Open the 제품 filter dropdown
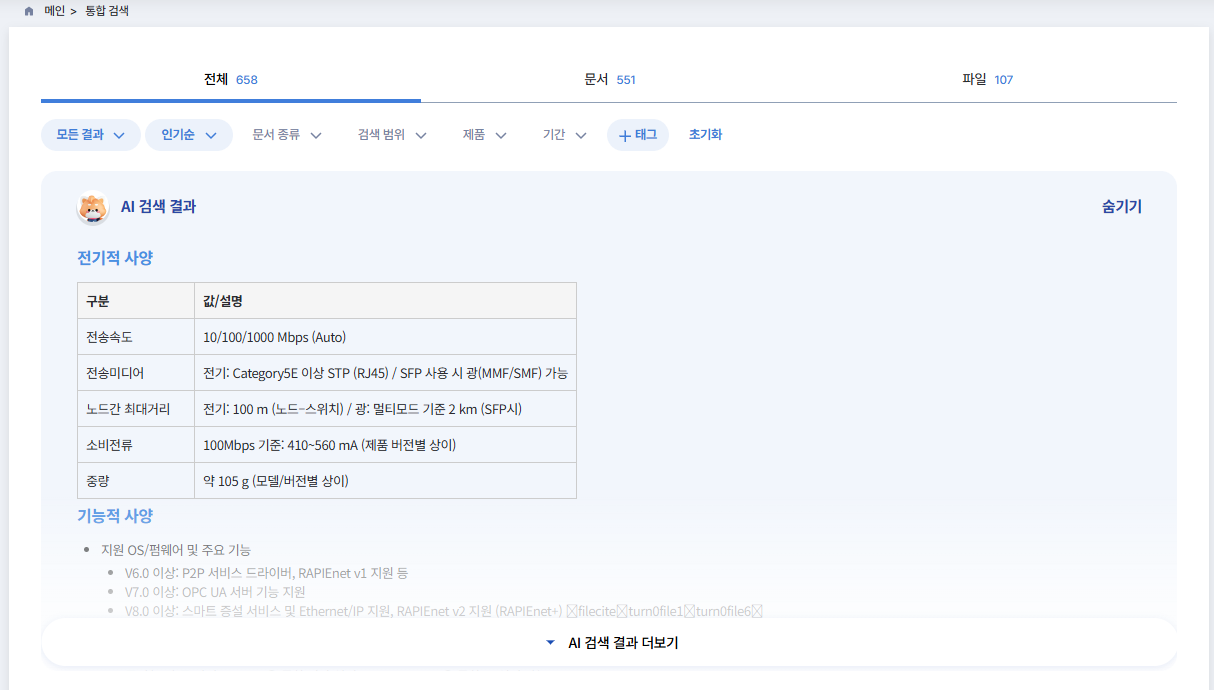Image resolution: width=1214 pixels, height=690 pixels. (485, 135)
